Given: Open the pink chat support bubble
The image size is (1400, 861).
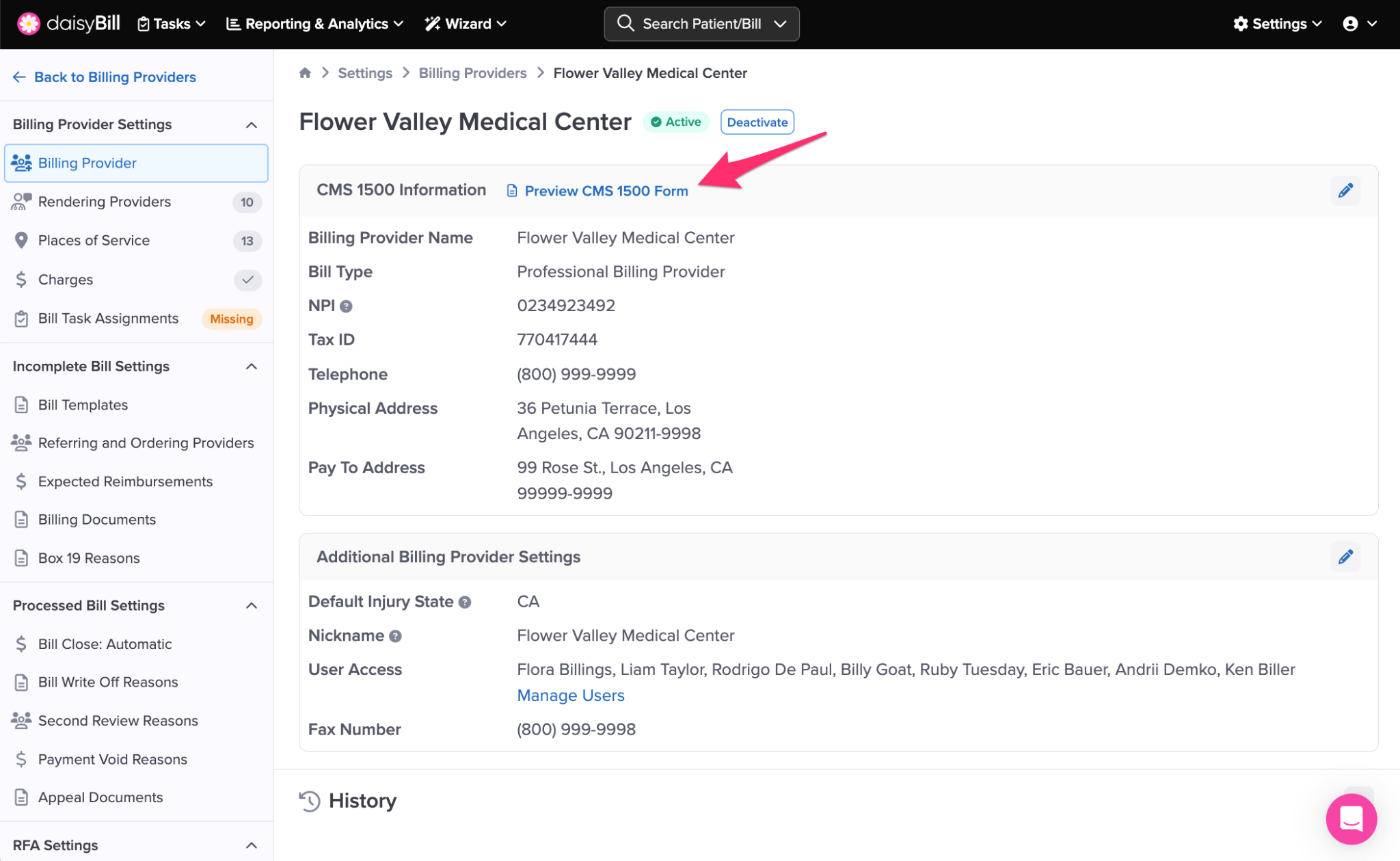Looking at the screenshot, I should coord(1351,819).
